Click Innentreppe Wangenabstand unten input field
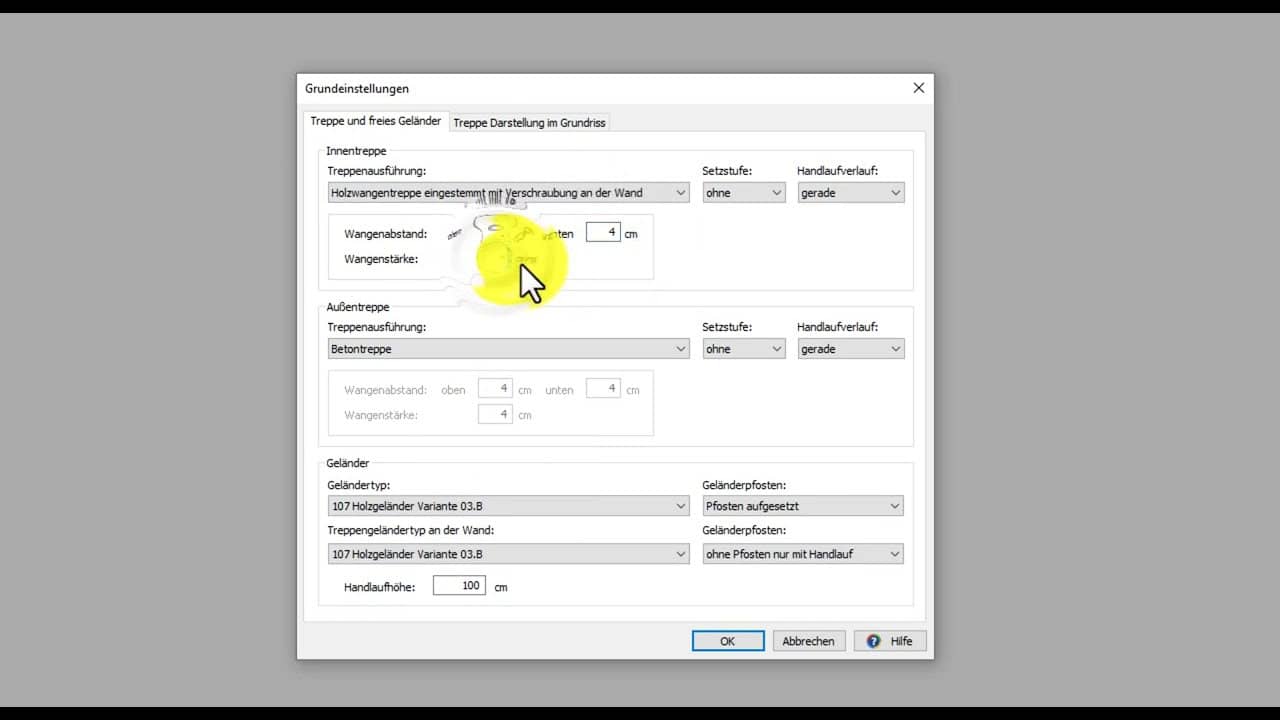The height and width of the screenshot is (720, 1280). point(603,232)
